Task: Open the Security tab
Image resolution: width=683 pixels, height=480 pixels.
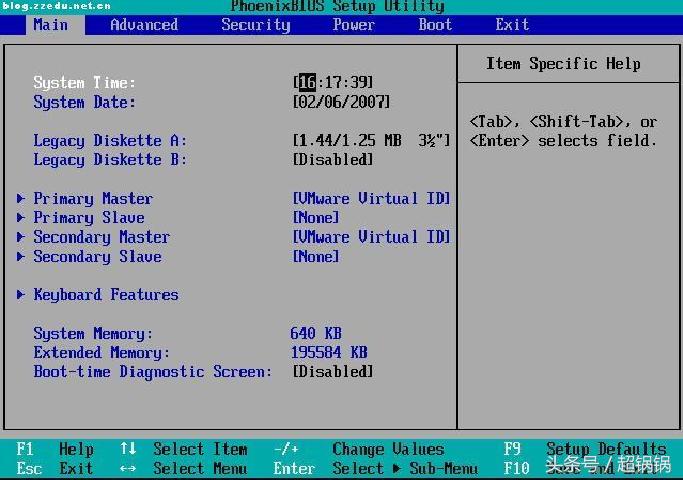Action: [x=255, y=25]
